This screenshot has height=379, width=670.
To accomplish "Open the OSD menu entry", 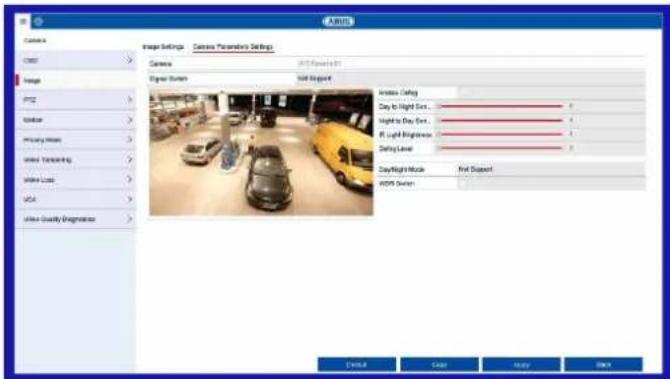I will pyautogui.click(x=76, y=60).
